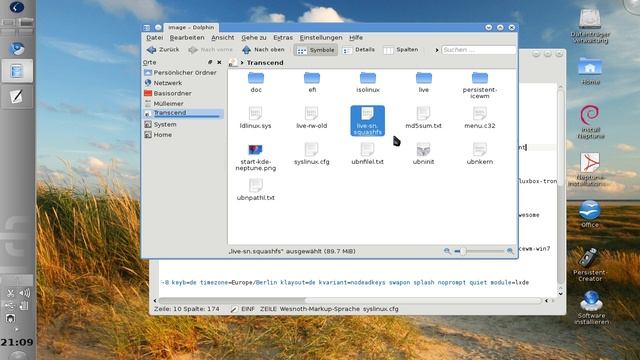Click the zoom in magnifier icon
This screenshot has height=360, width=640.
click(x=510, y=251)
